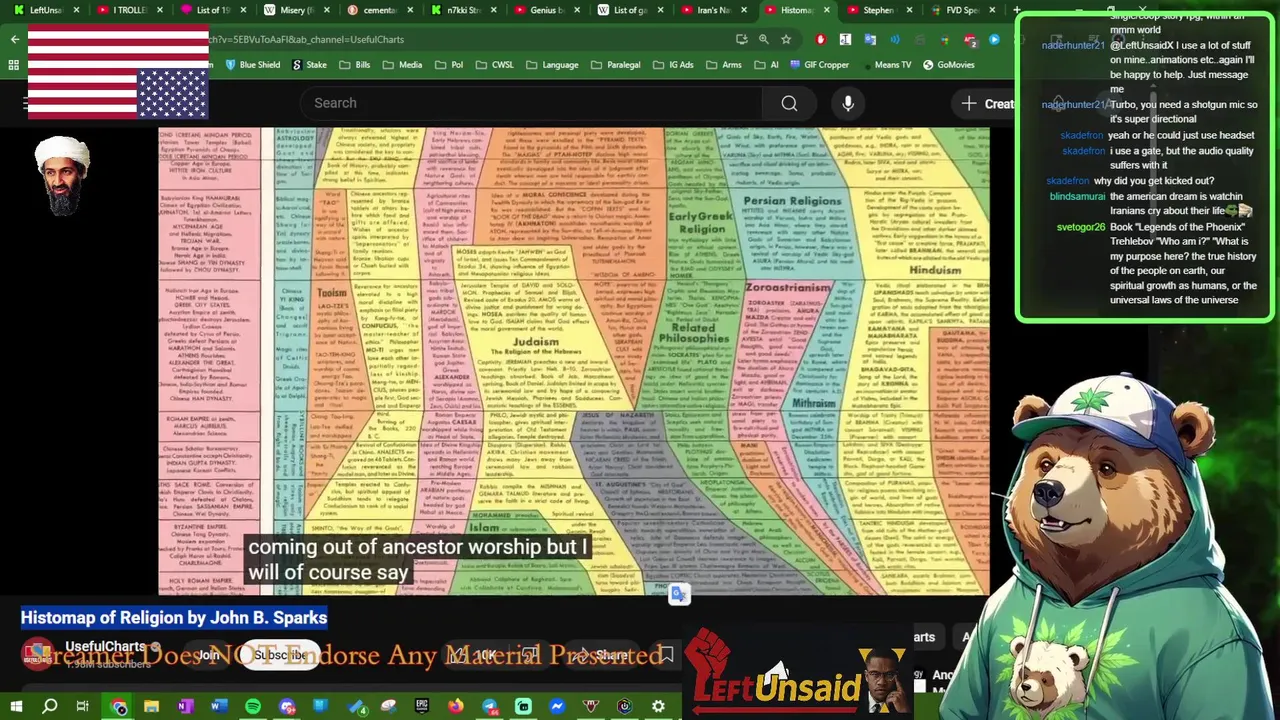
Task: Click the Histomap of Religion video title
Action: point(174,618)
